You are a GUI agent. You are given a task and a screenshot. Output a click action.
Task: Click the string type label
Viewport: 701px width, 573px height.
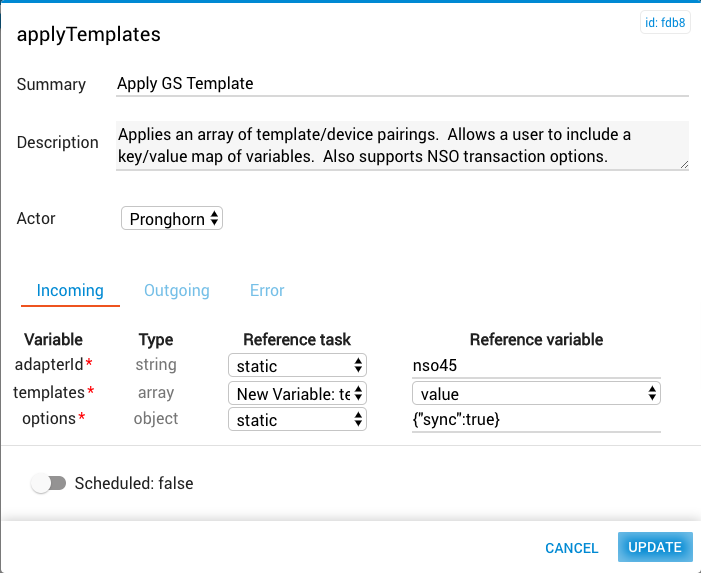point(156,365)
